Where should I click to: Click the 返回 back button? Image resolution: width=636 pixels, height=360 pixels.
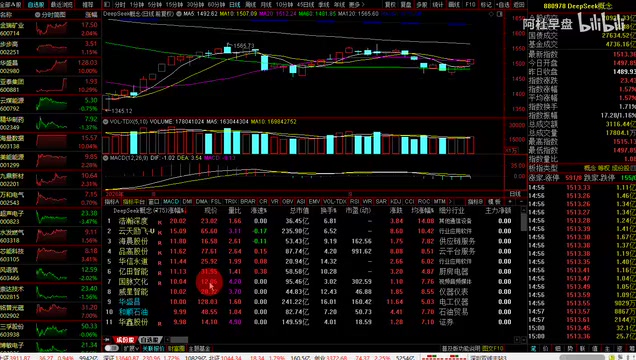coord(519,4)
